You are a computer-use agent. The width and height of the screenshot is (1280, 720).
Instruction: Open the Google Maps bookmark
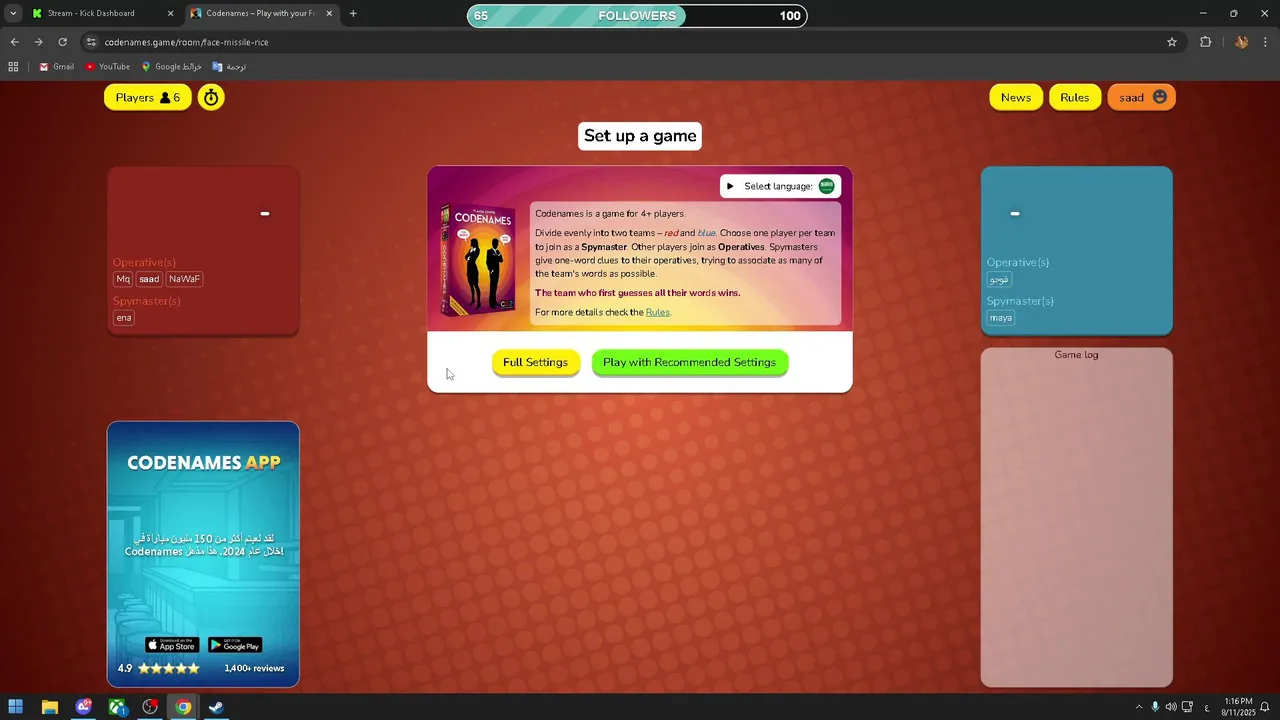pos(172,67)
